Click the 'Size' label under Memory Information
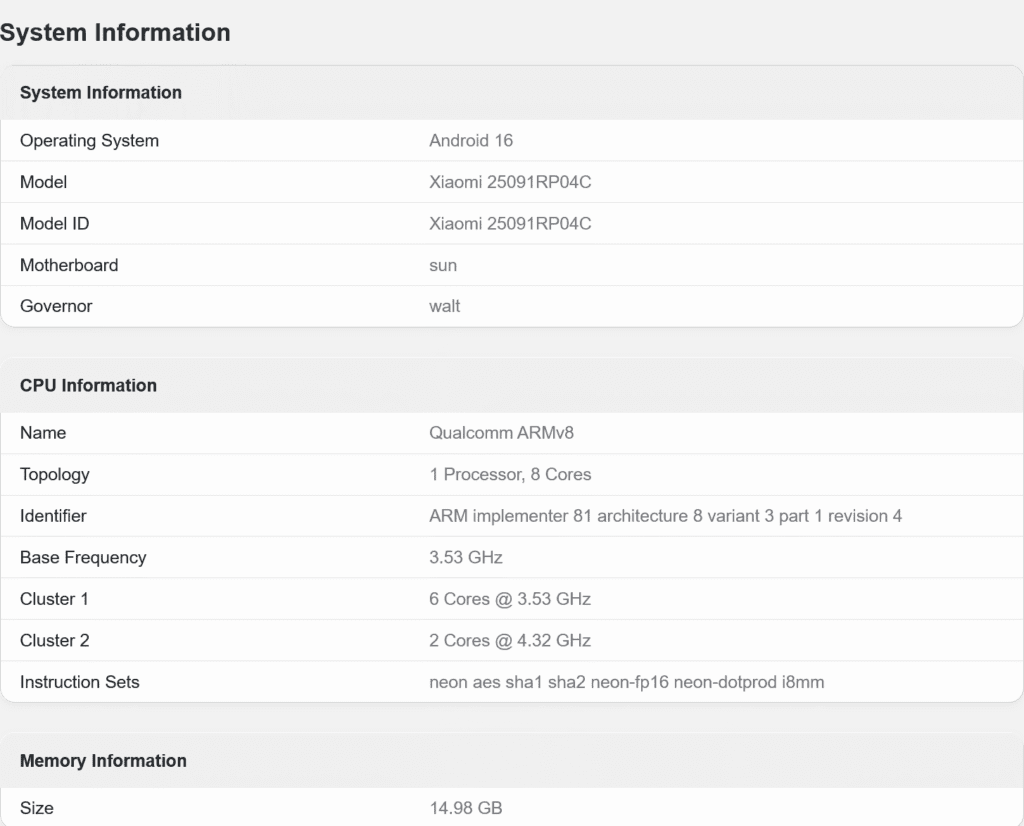Image resolution: width=1024 pixels, height=826 pixels. (x=37, y=808)
